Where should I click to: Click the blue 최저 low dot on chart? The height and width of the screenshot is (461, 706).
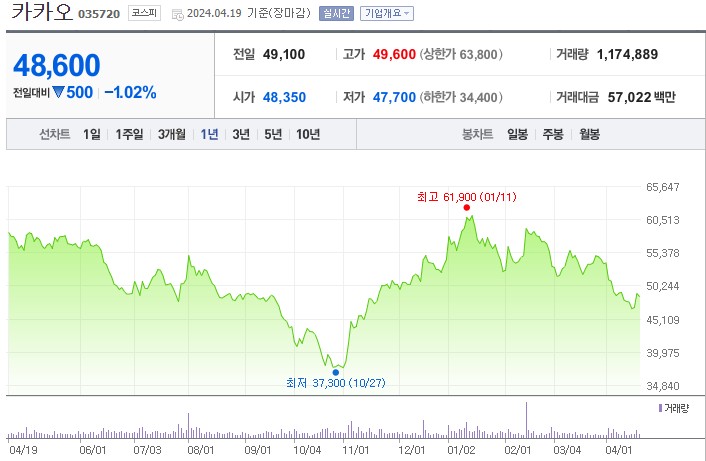pos(335,372)
